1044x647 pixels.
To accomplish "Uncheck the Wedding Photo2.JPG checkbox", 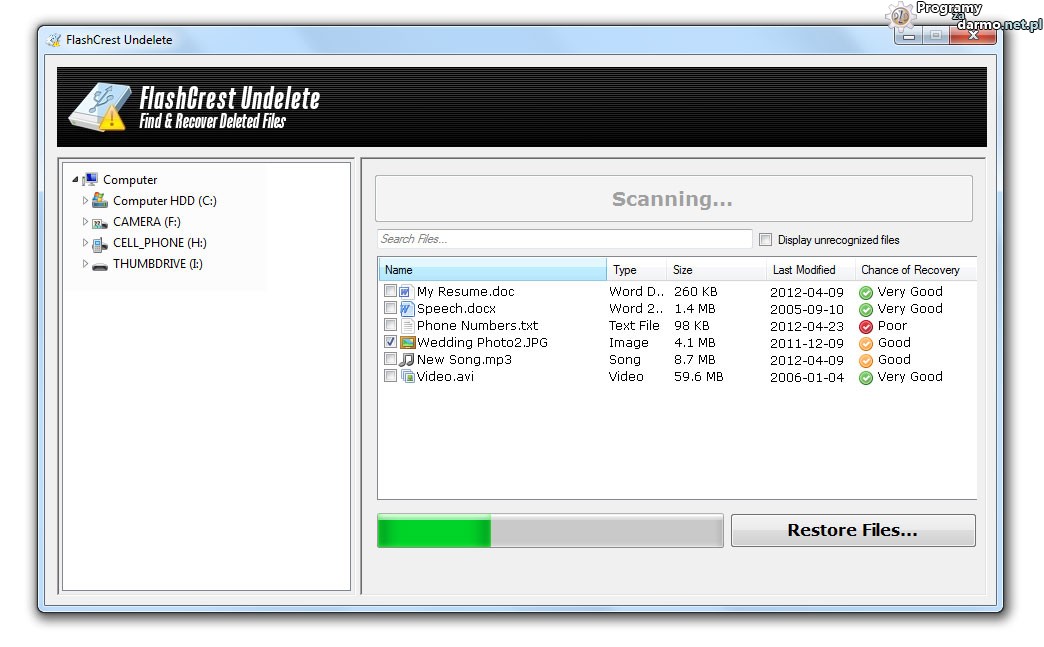I will [x=390, y=343].
